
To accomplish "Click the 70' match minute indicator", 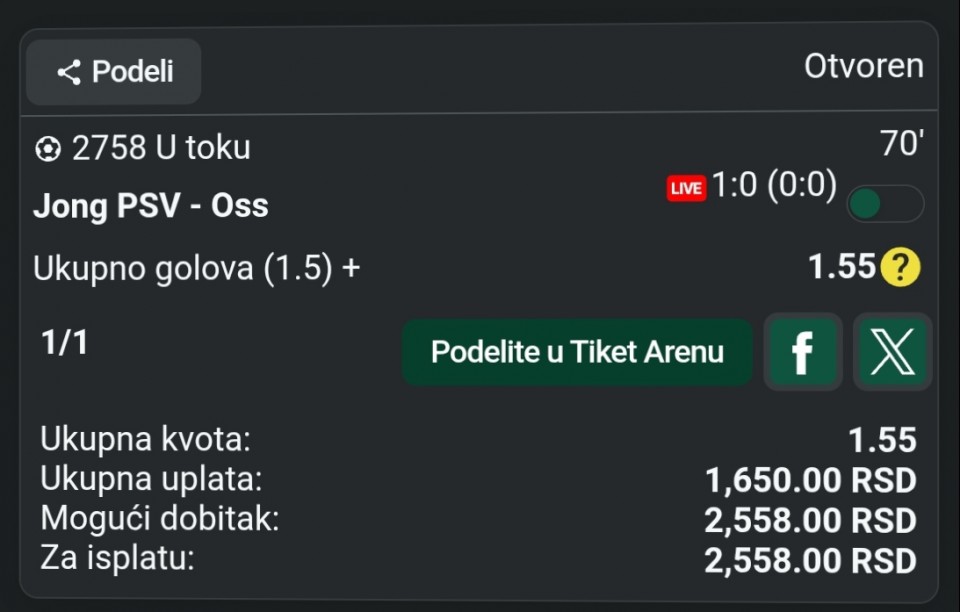I will [x=901, y=145].
